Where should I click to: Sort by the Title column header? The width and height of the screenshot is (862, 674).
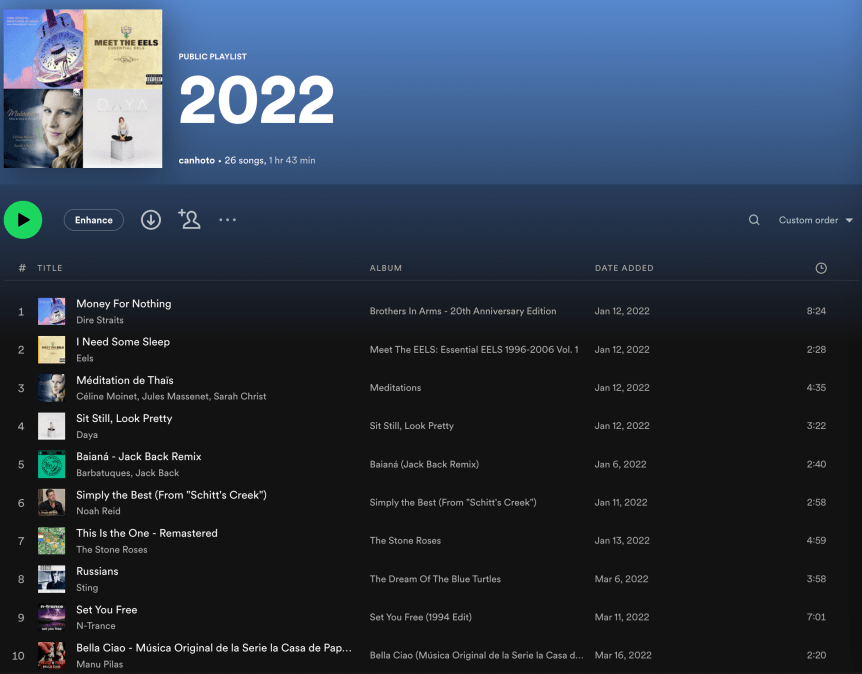50,268
